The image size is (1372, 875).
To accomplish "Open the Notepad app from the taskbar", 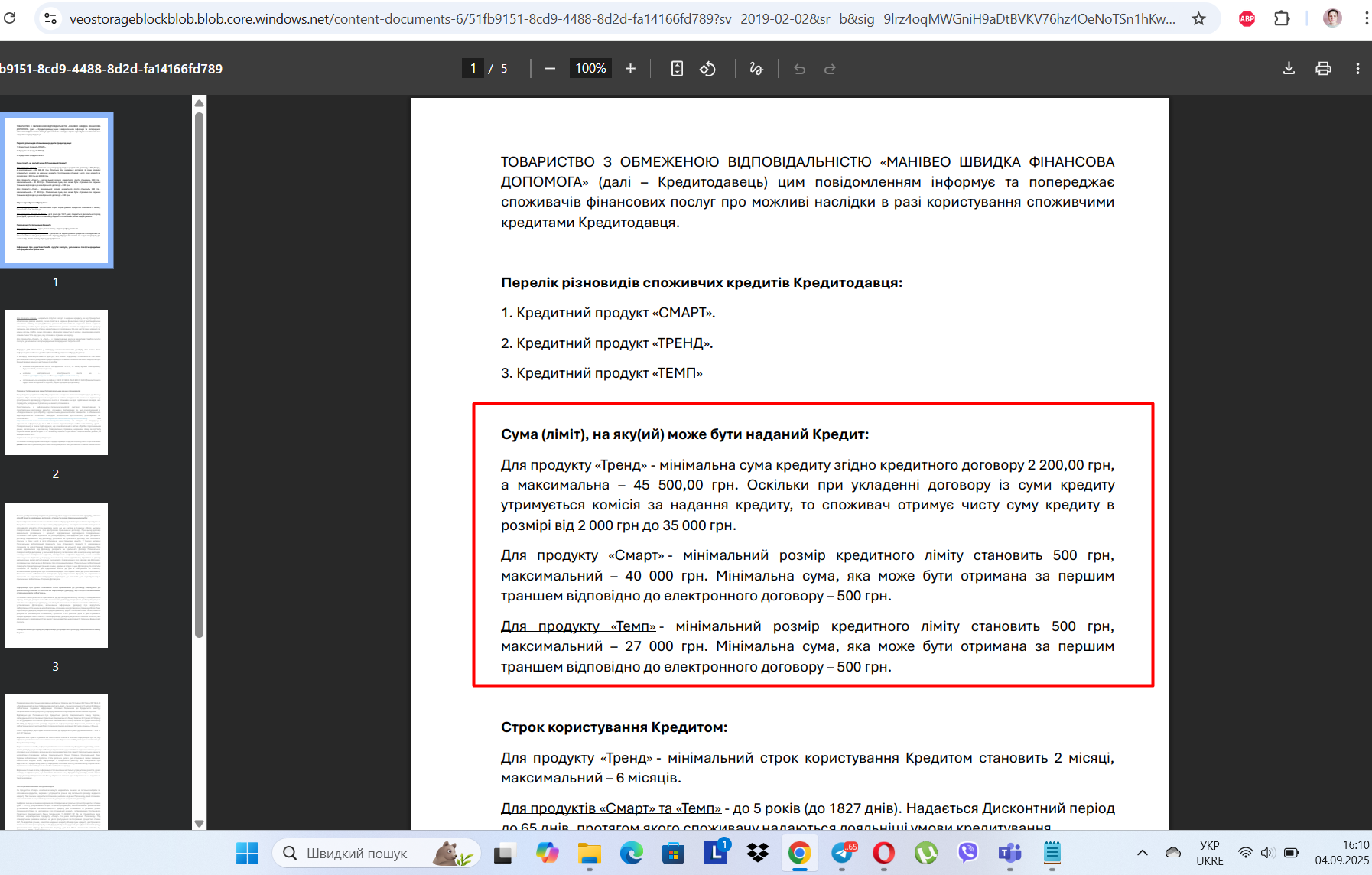I will click(1052, 853).
